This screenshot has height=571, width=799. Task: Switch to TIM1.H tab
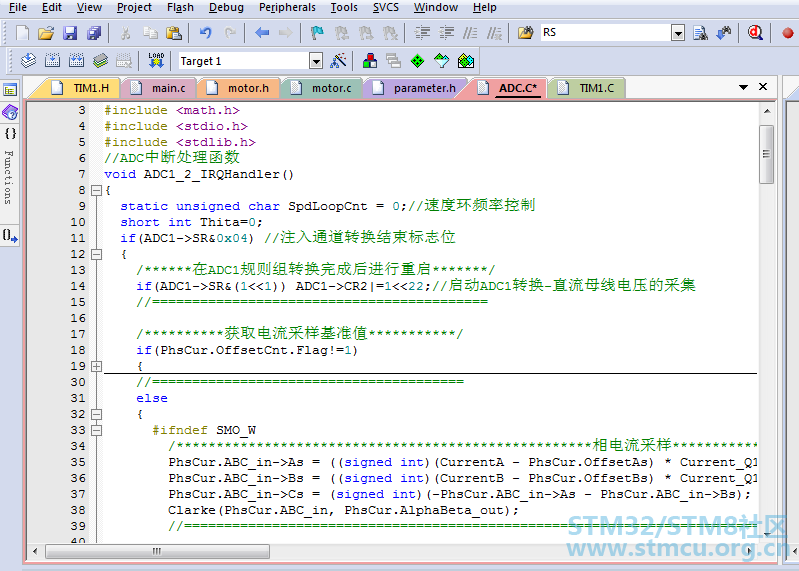click(x=81, y=88)
